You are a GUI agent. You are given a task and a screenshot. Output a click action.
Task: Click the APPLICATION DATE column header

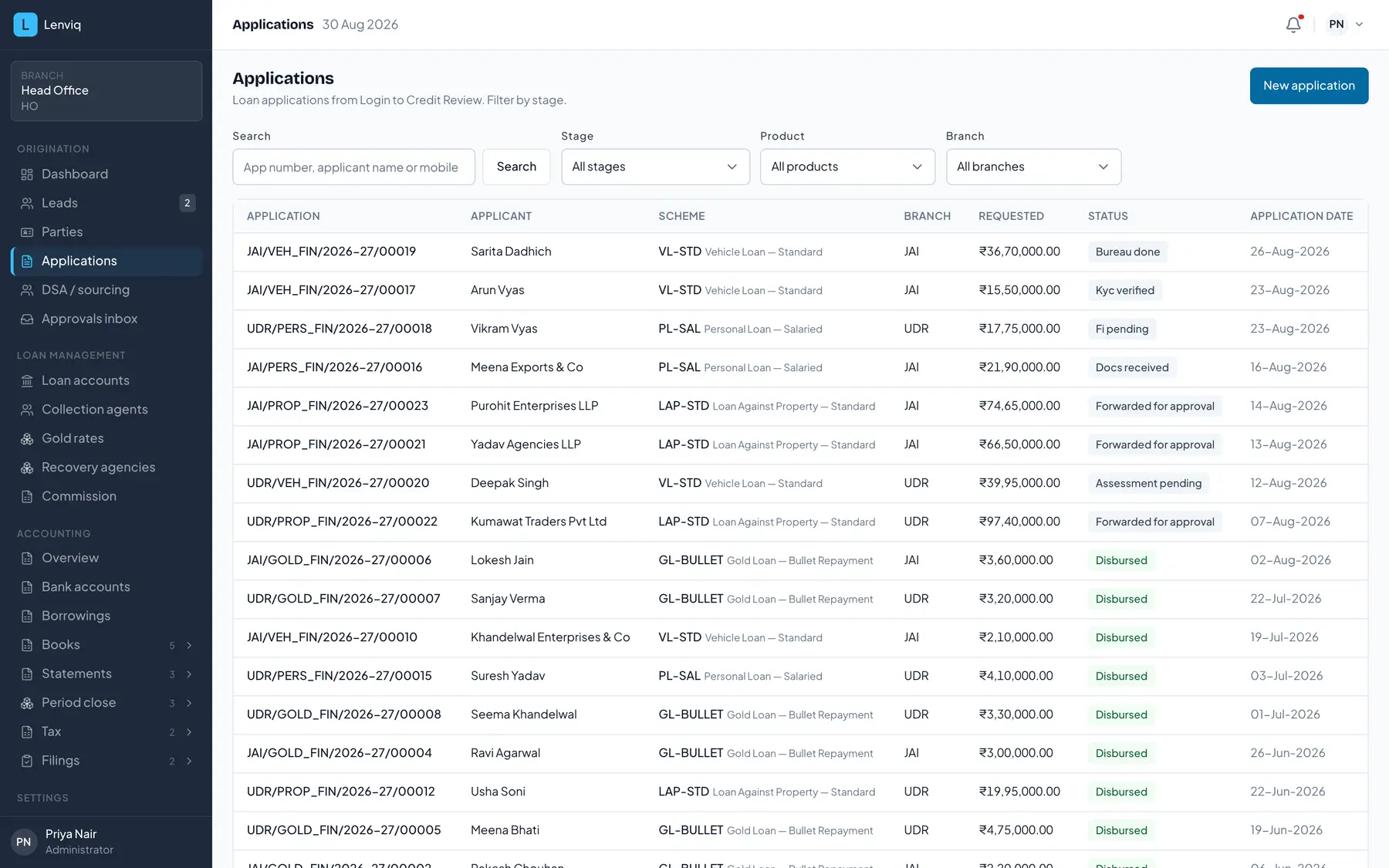1301,216
